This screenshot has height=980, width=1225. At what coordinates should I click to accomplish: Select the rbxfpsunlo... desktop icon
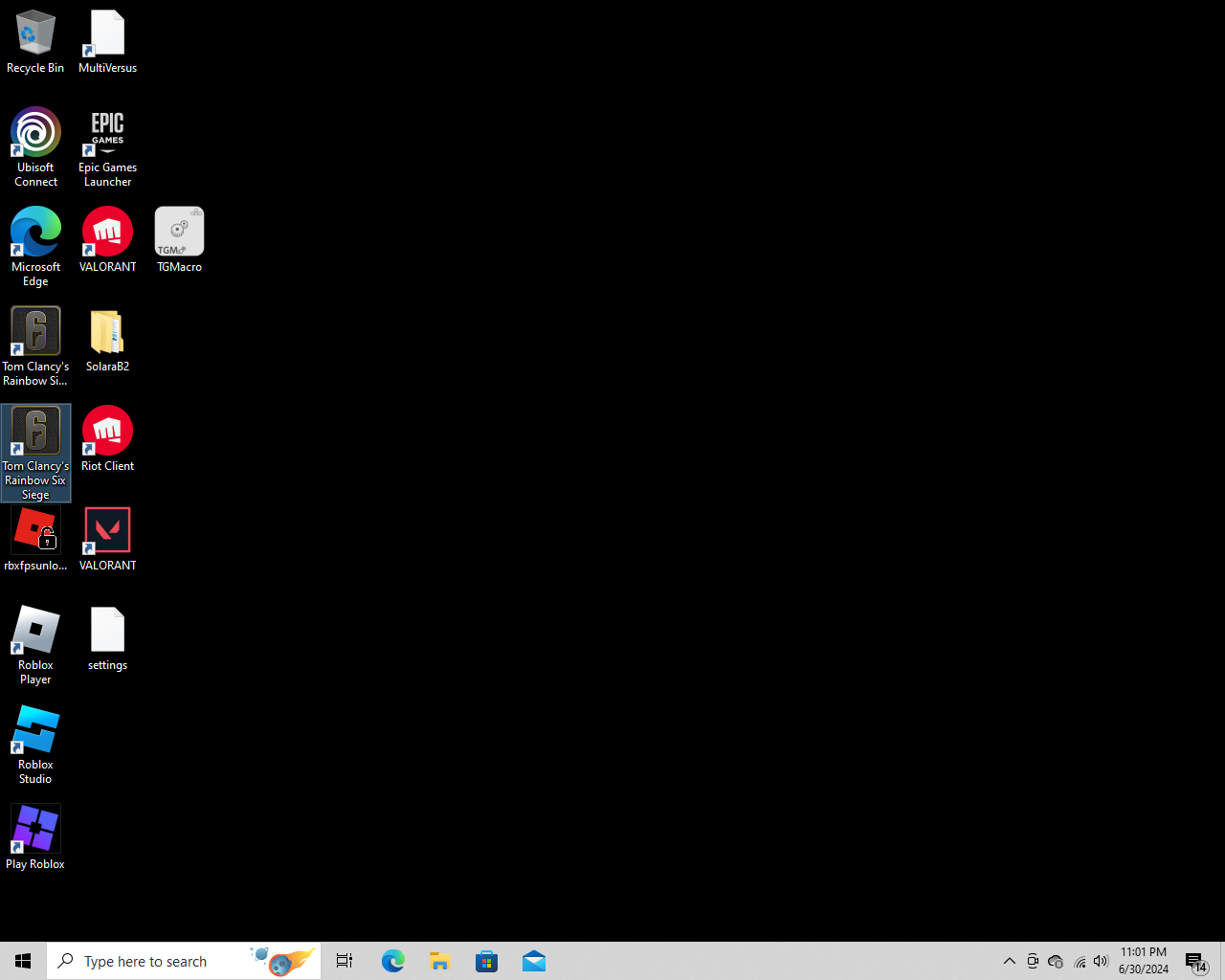tap(35, 539)
